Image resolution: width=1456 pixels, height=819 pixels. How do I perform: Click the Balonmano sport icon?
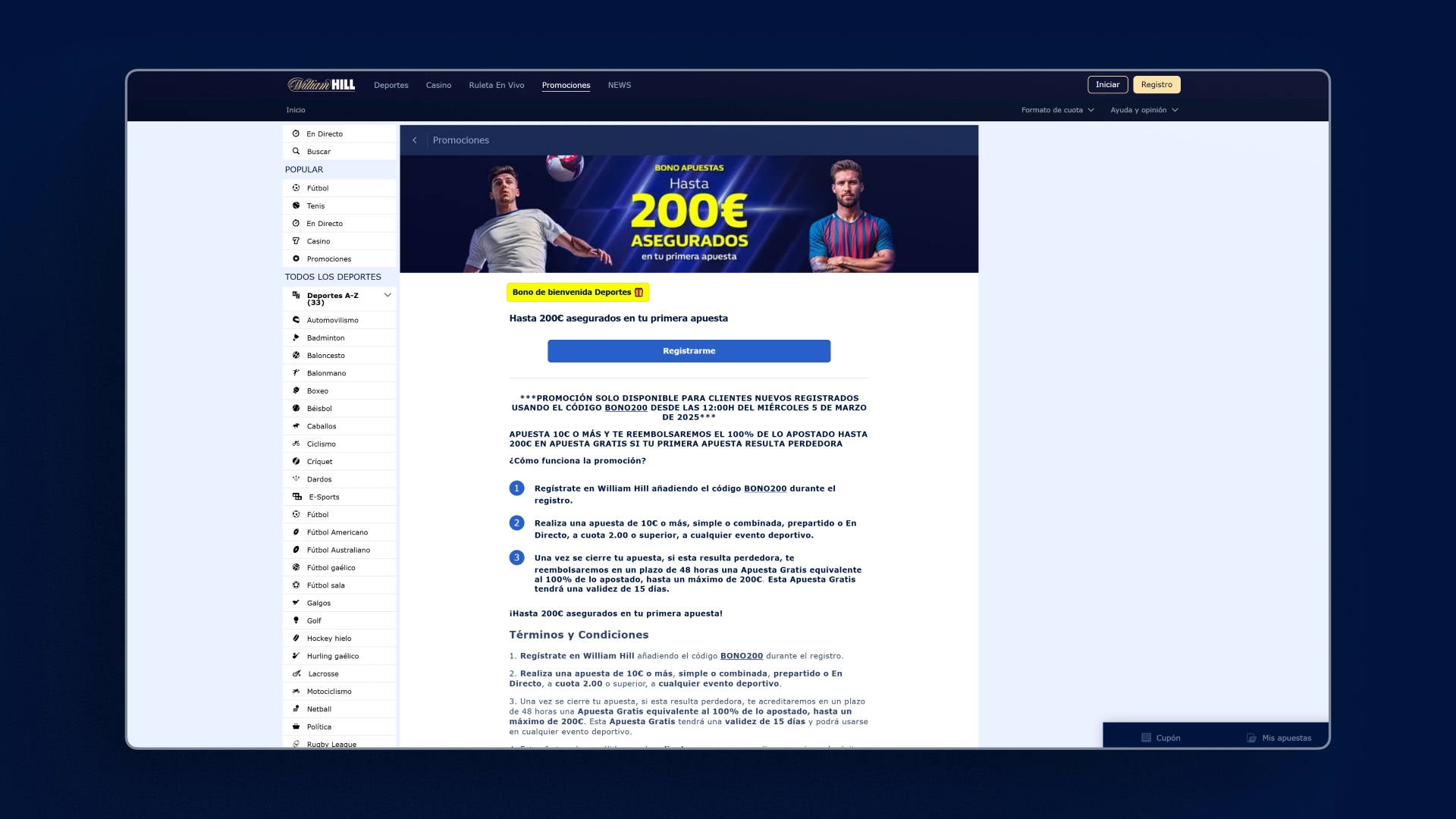296,373
